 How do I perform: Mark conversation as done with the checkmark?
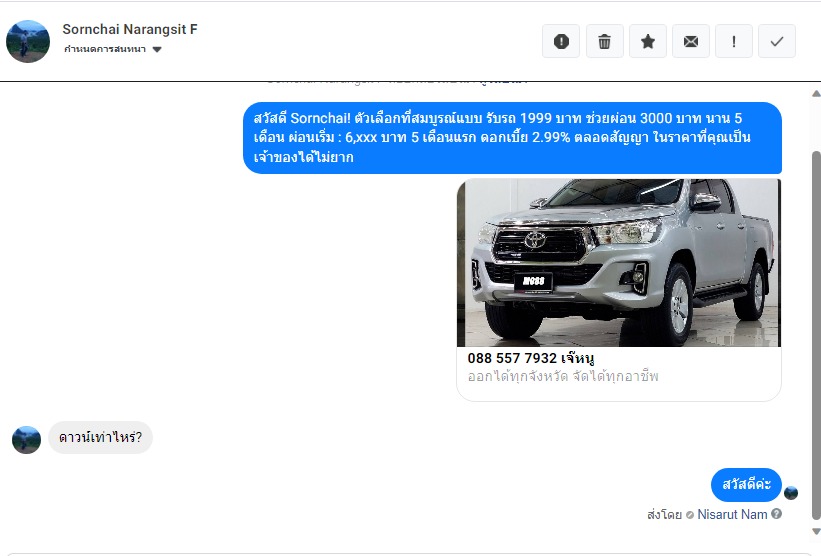(777, 41)
